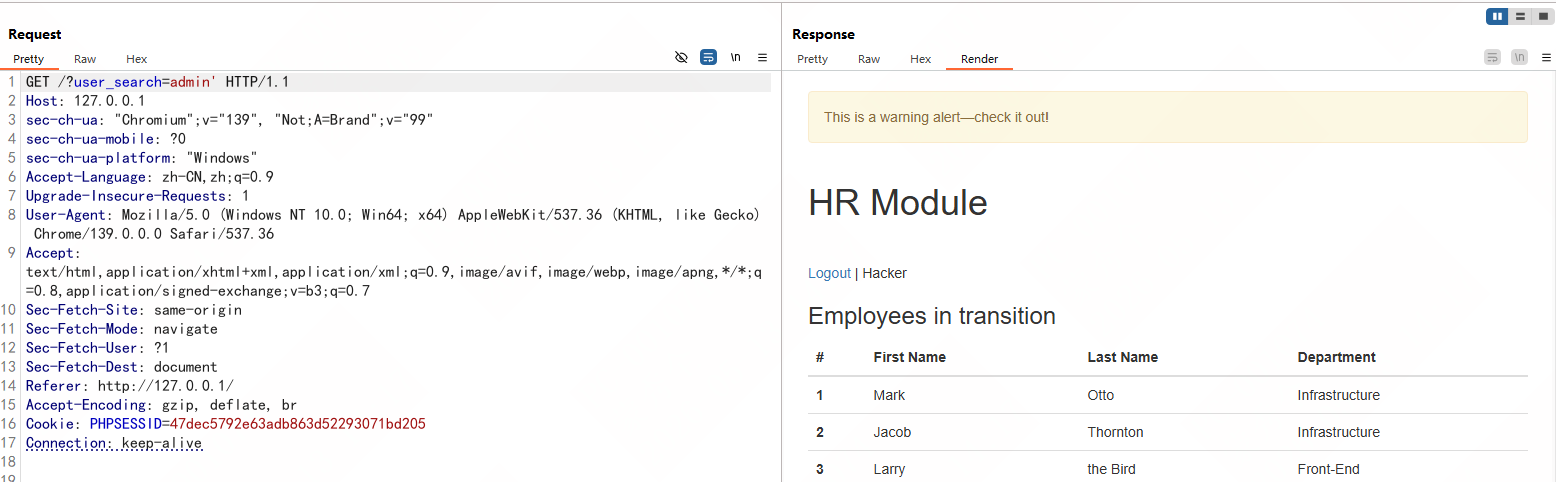Select the Pretty tab in Request
1556x482 pixels.
click(29, 59)
